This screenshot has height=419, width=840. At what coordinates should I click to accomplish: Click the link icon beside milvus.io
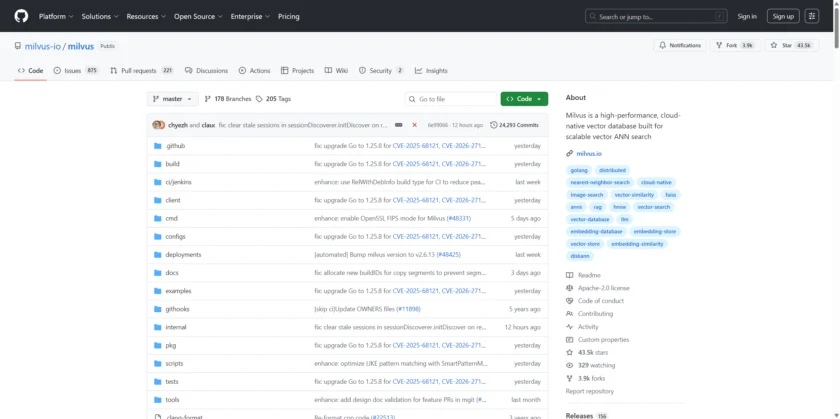[x=569, y=154]
